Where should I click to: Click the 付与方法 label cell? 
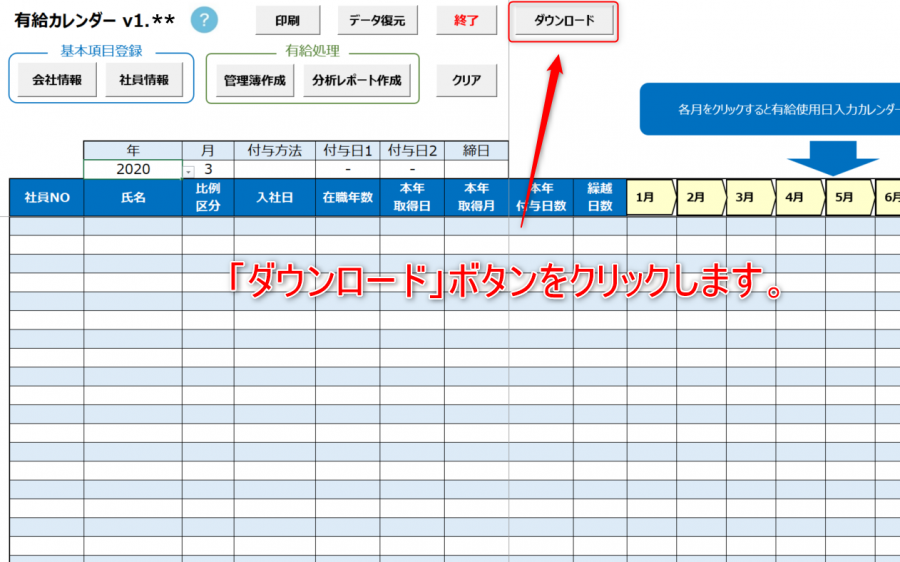274,150
